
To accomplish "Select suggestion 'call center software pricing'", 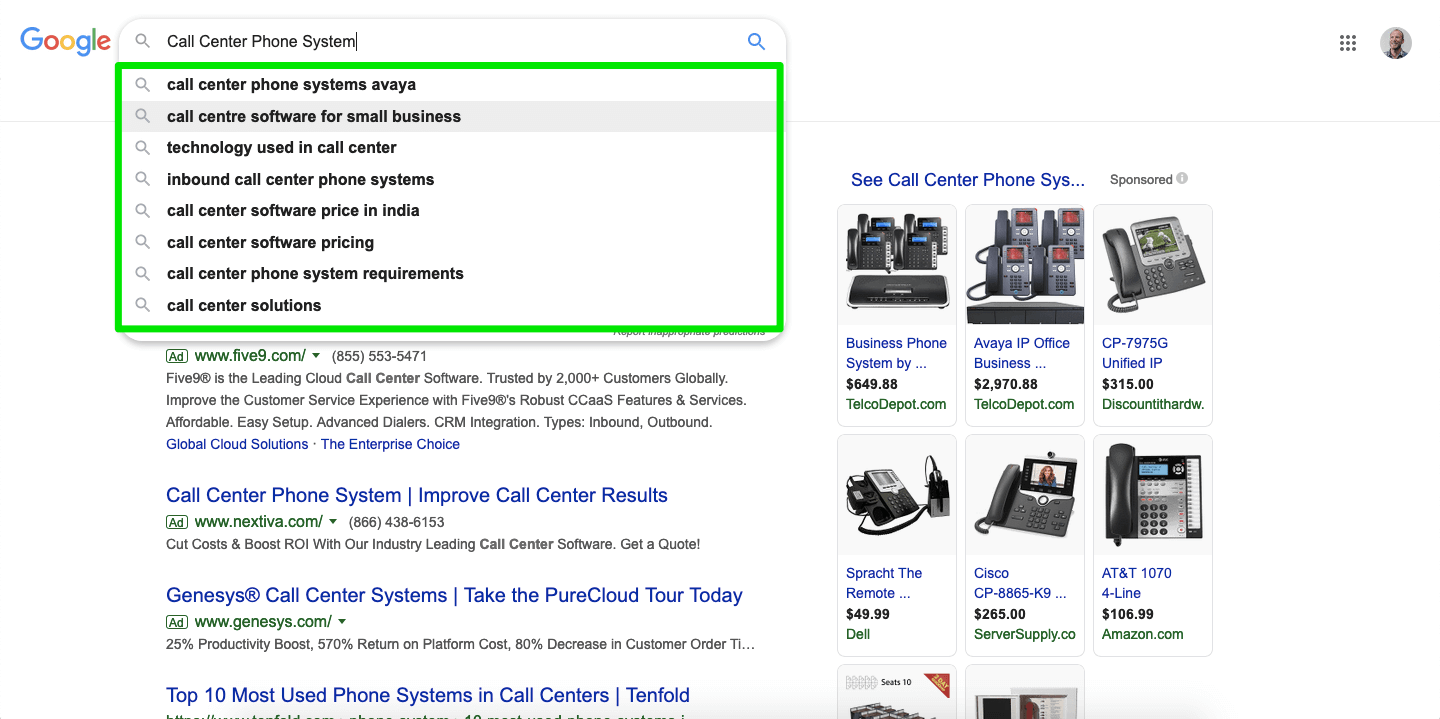I will click(x=270, y=242).
